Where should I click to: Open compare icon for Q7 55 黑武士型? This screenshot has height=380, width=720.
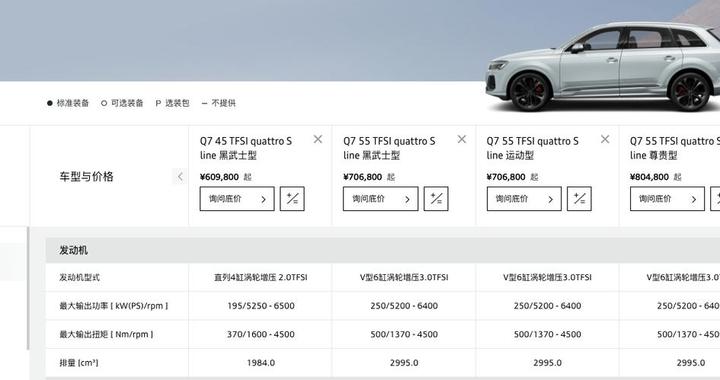click(x=436, y=199)
